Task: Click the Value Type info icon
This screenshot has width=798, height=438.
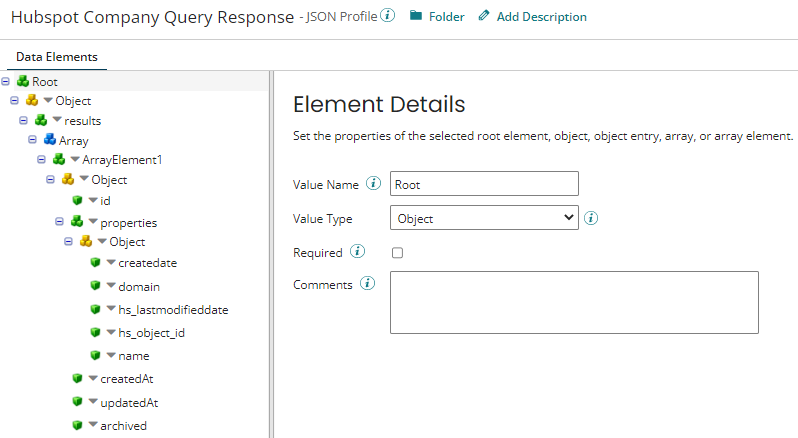Action: tap(591, 218)
